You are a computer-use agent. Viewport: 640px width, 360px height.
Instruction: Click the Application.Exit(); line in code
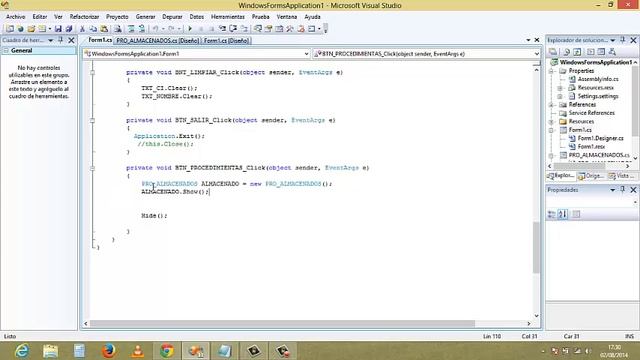169,136
